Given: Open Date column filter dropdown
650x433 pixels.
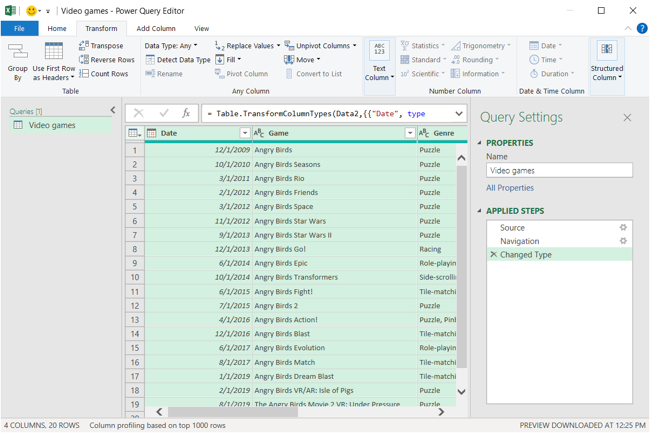Looking at the screenshot, I should pos(245,133).
